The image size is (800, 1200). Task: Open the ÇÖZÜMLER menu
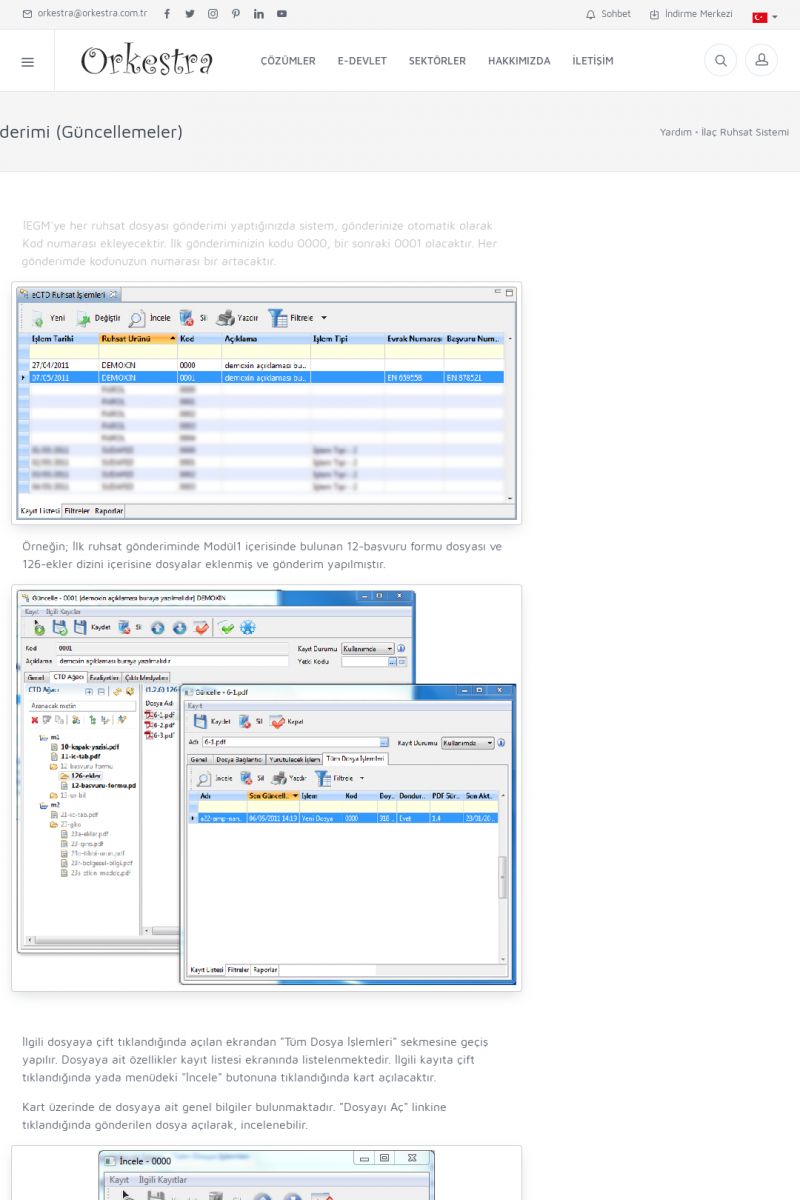click(288, 61)
